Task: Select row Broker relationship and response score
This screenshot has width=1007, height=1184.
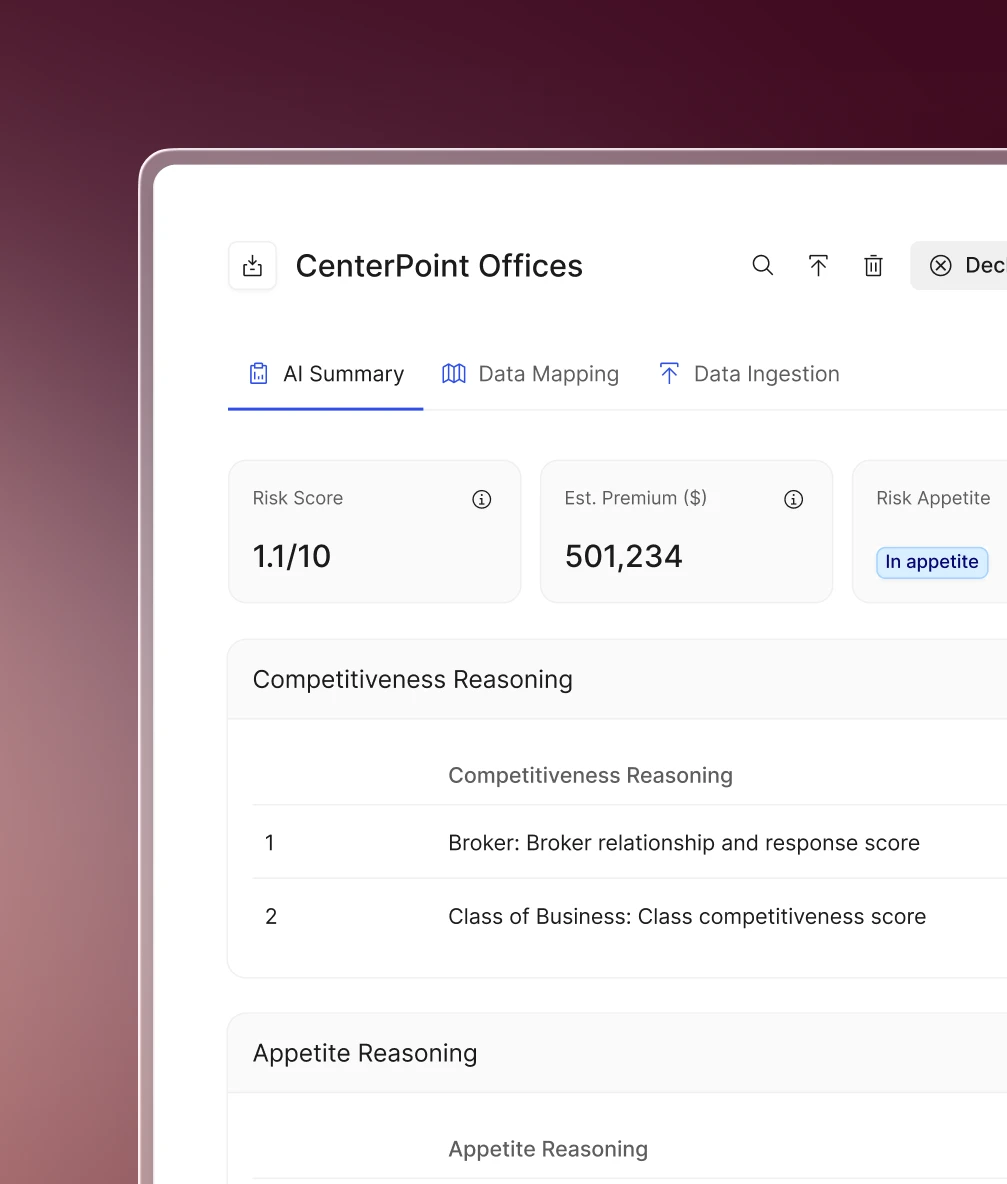Action: point(630,843)
